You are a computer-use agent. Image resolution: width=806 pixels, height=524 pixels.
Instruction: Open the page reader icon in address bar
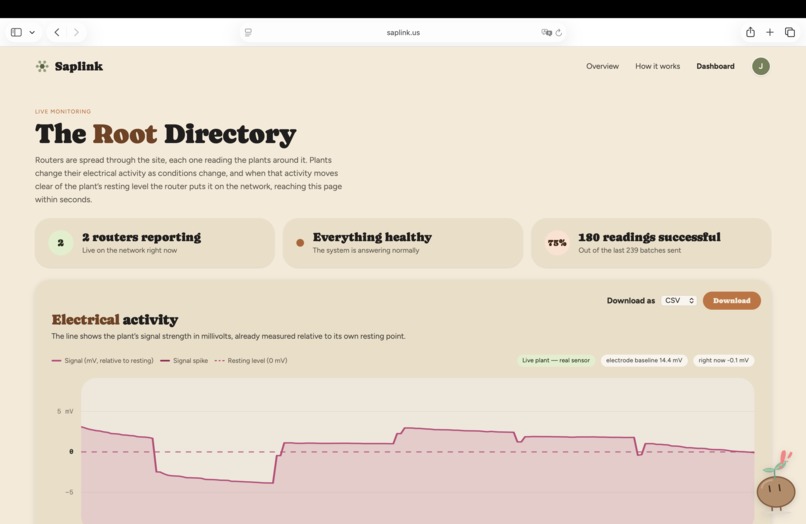tap(248, 32)
